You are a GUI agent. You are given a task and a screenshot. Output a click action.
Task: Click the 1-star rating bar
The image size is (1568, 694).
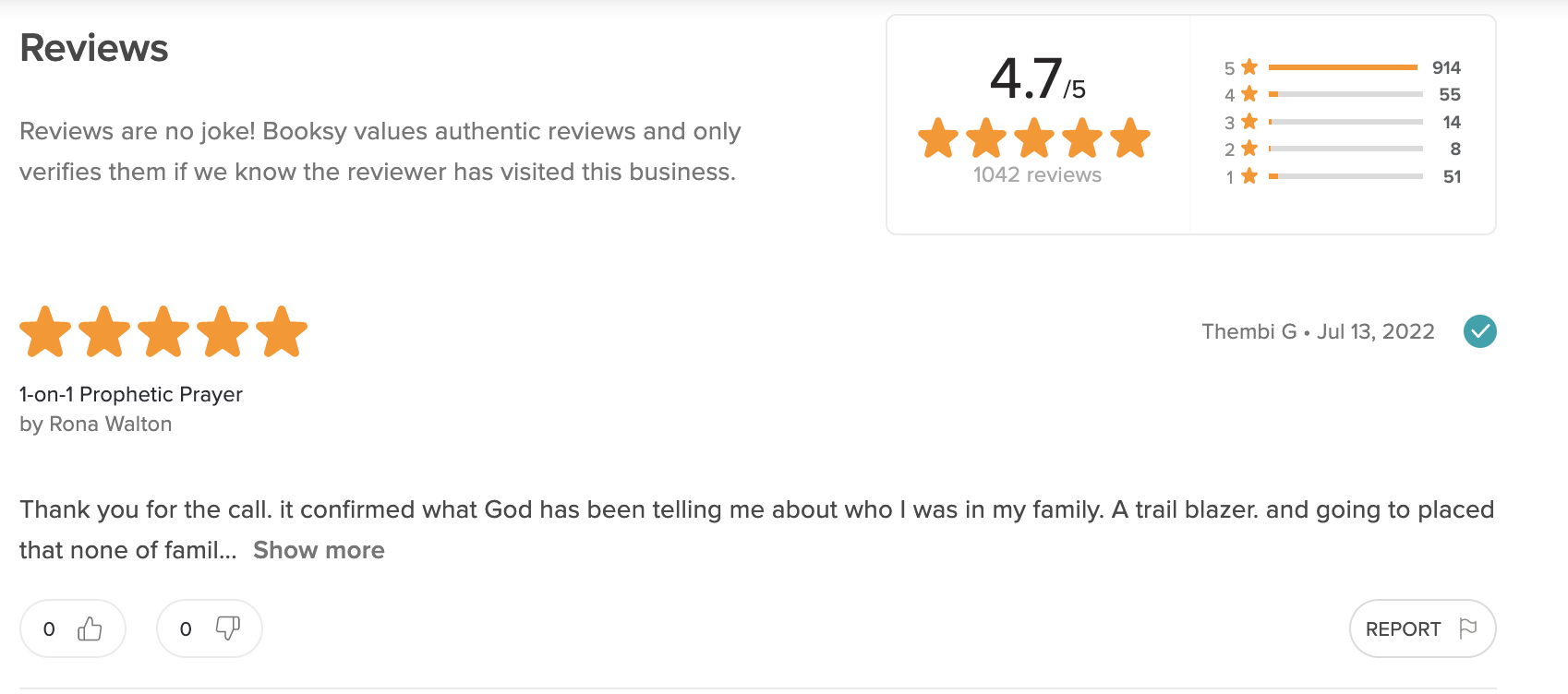tap(1345, 176)
